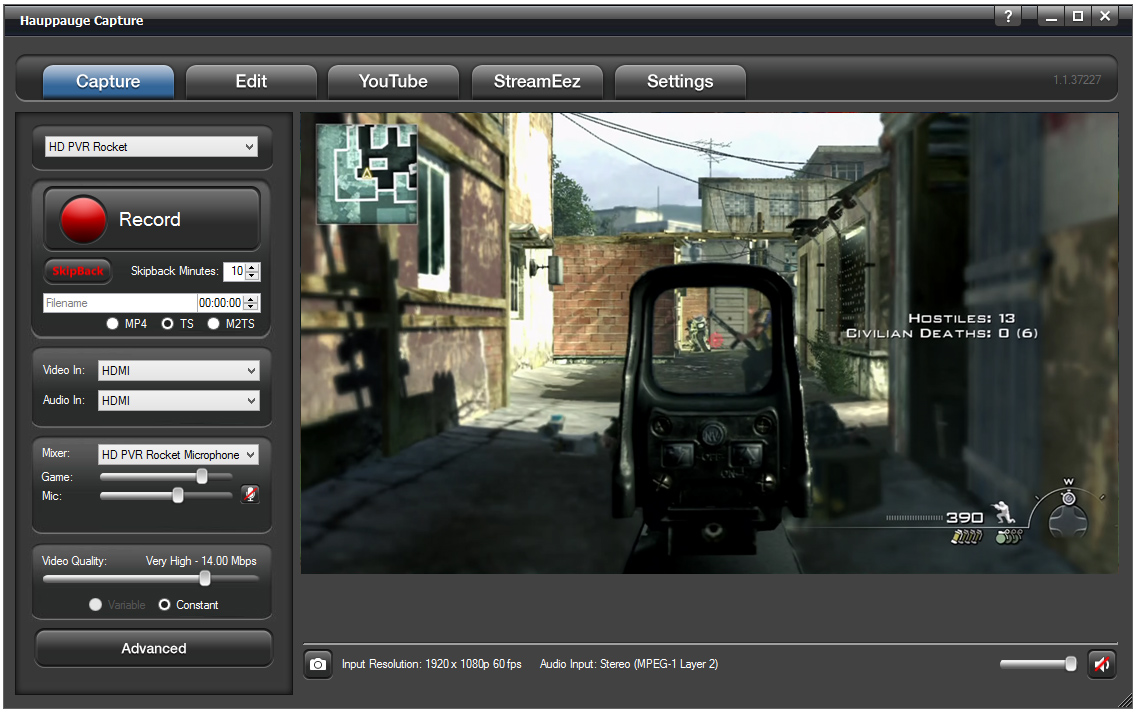Click the Skipback Minutes value field

tap(235, 271)
